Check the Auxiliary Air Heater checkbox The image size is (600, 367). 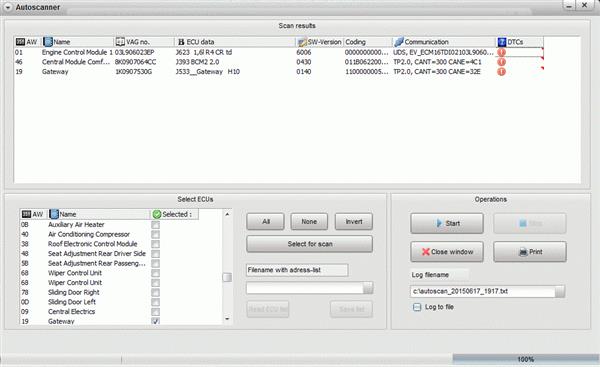click(155, 225)
